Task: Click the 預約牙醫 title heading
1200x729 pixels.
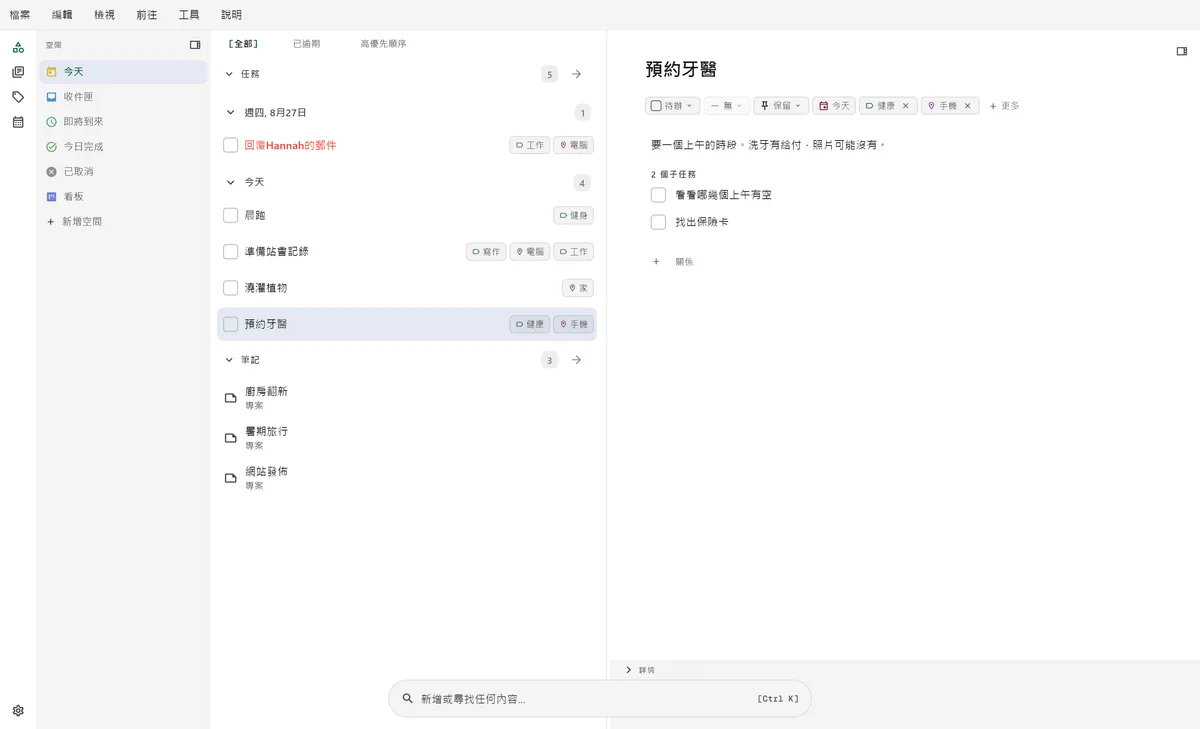Action: coord(681,69)
